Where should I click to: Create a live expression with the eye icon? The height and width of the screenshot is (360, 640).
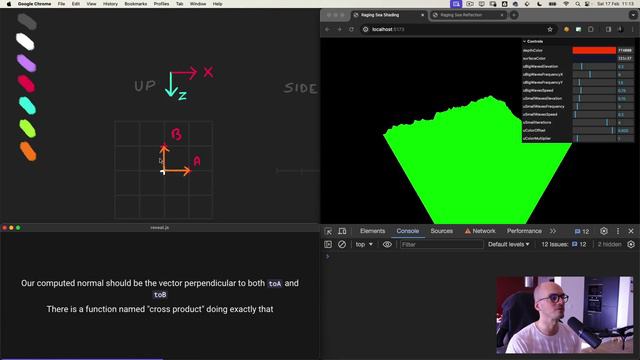[387, 244]
